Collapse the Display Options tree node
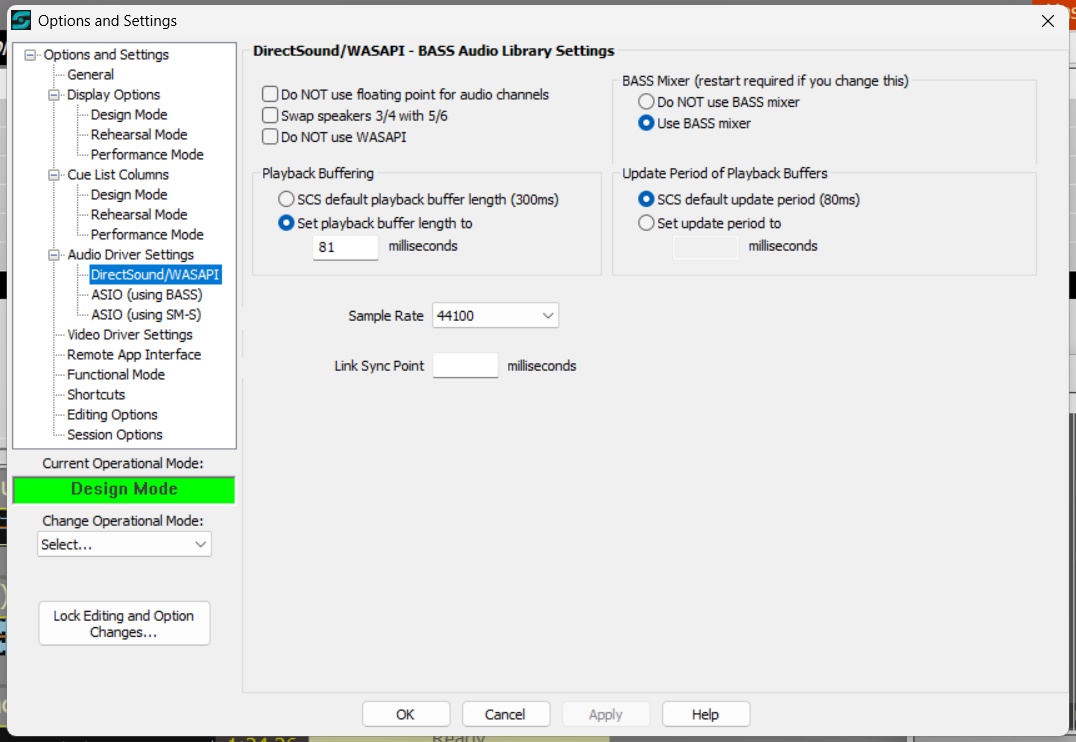This screenshot has width=1076, height=742. coord(54,95)
